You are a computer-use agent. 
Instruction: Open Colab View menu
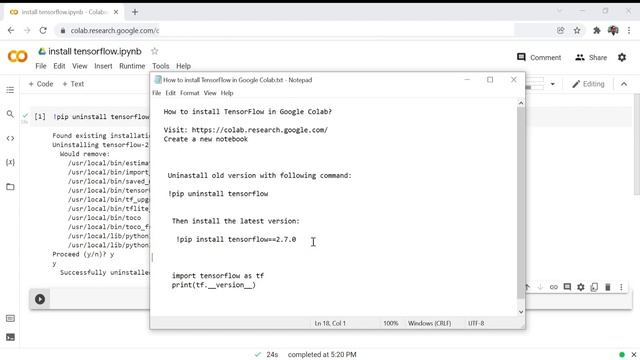click(x=80, y=66)
